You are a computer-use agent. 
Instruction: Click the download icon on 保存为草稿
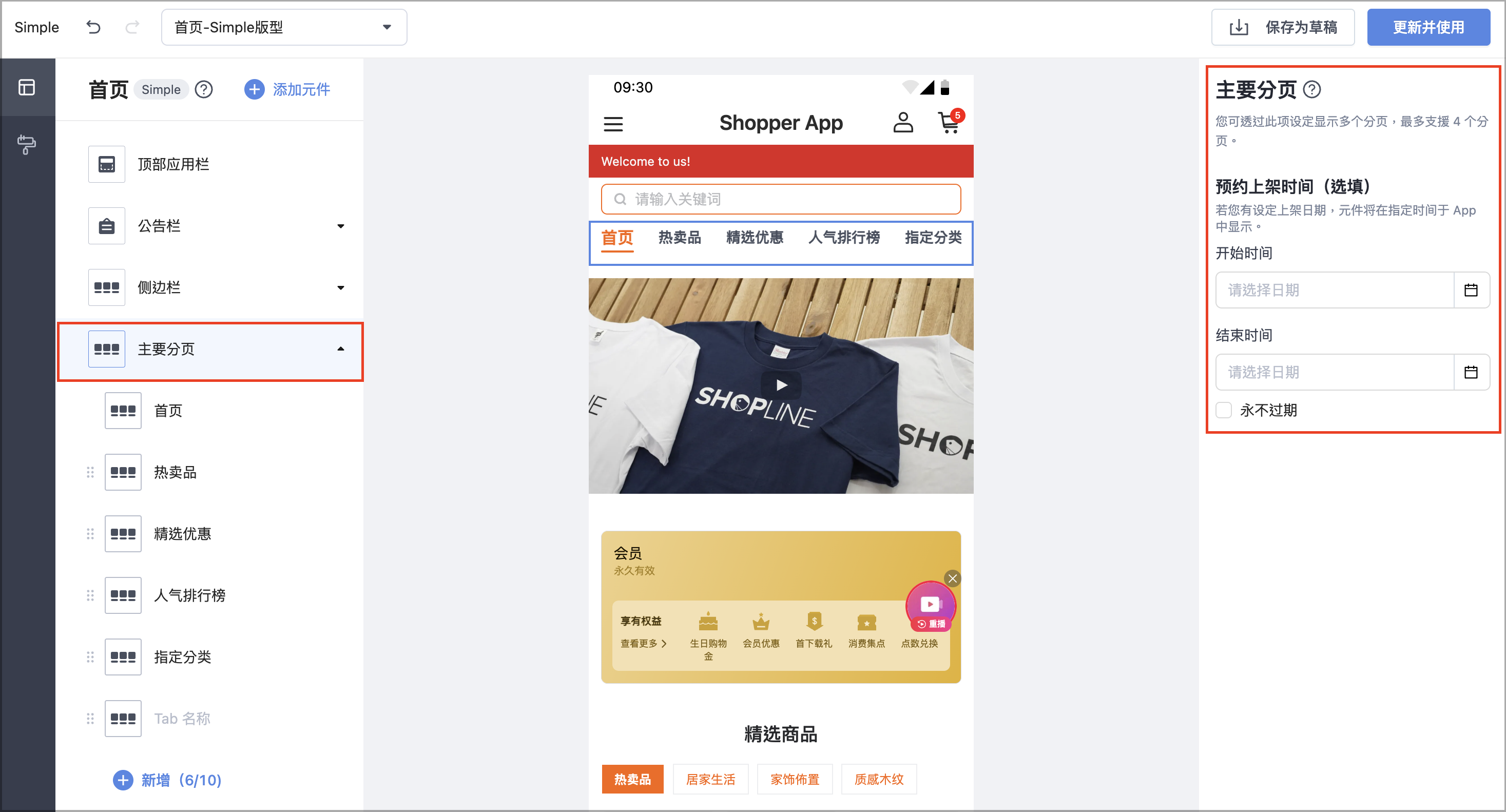point(1239,28)
